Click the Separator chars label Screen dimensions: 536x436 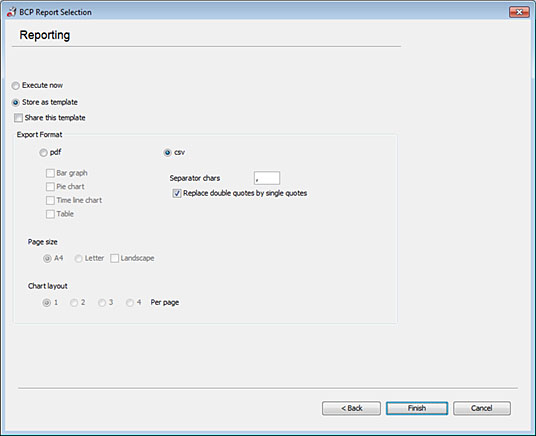195,178
